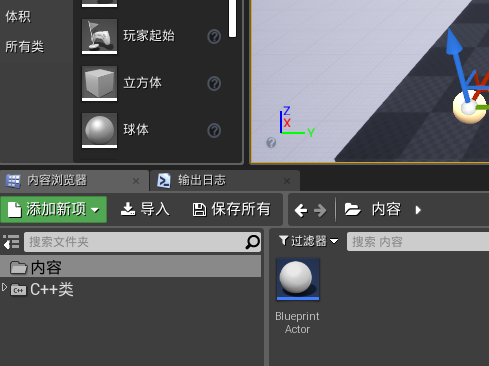Click the 内容 breadcrumb path

click(x=386, y=210)
